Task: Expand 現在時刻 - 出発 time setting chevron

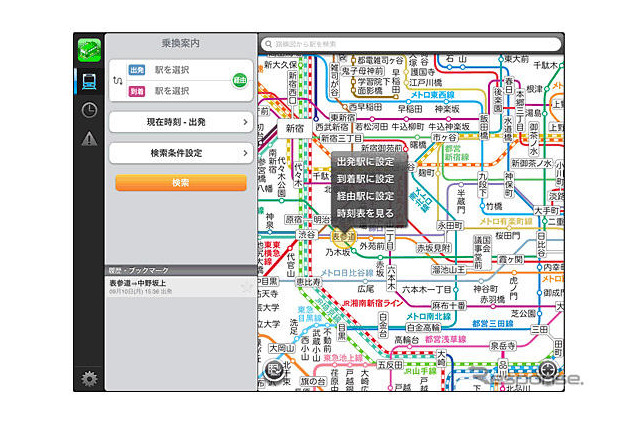Action: tap(245, 122)
